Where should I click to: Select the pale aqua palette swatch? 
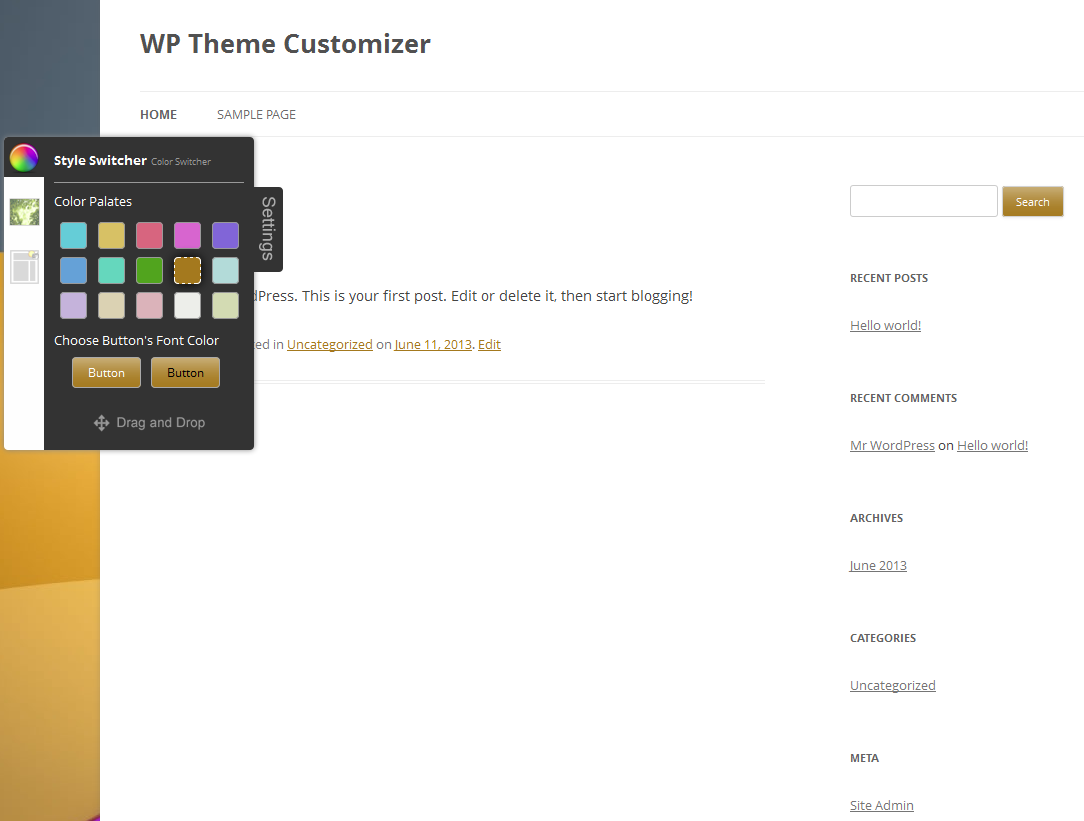point(225,270)
